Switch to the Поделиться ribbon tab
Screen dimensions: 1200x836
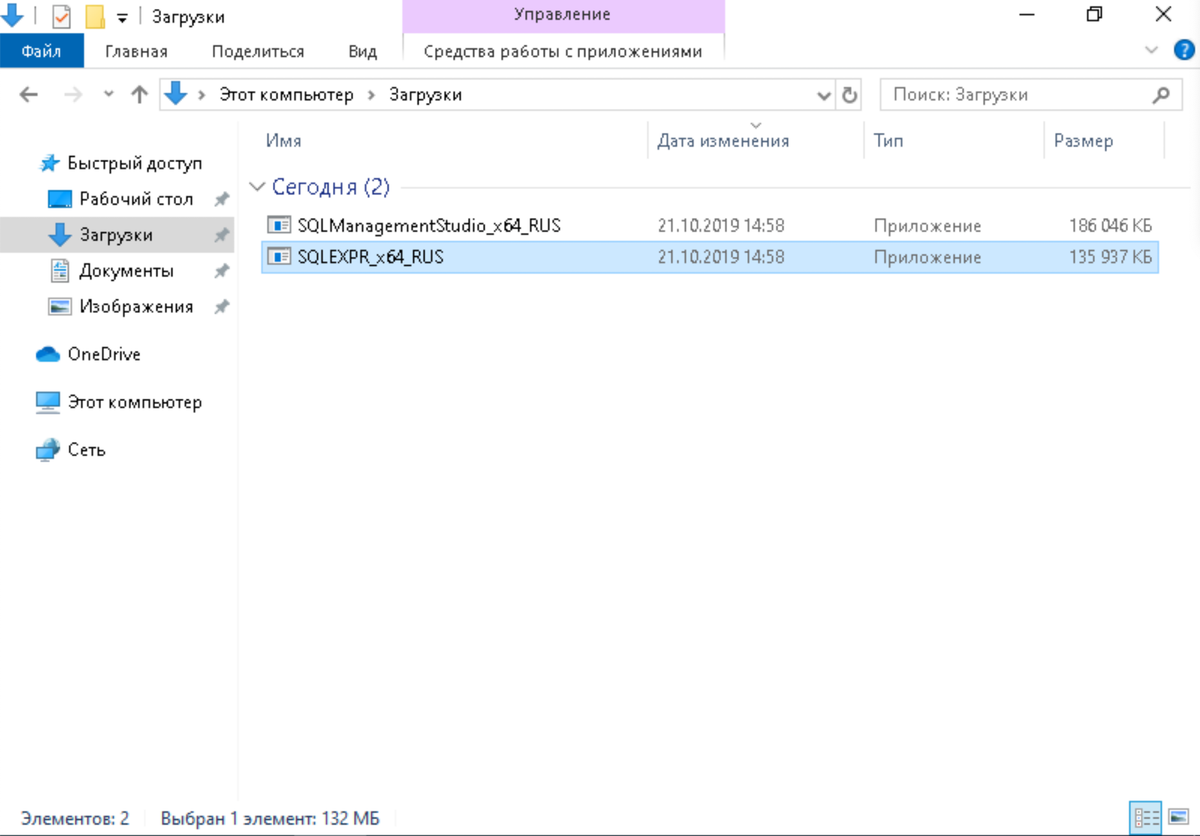258,51
